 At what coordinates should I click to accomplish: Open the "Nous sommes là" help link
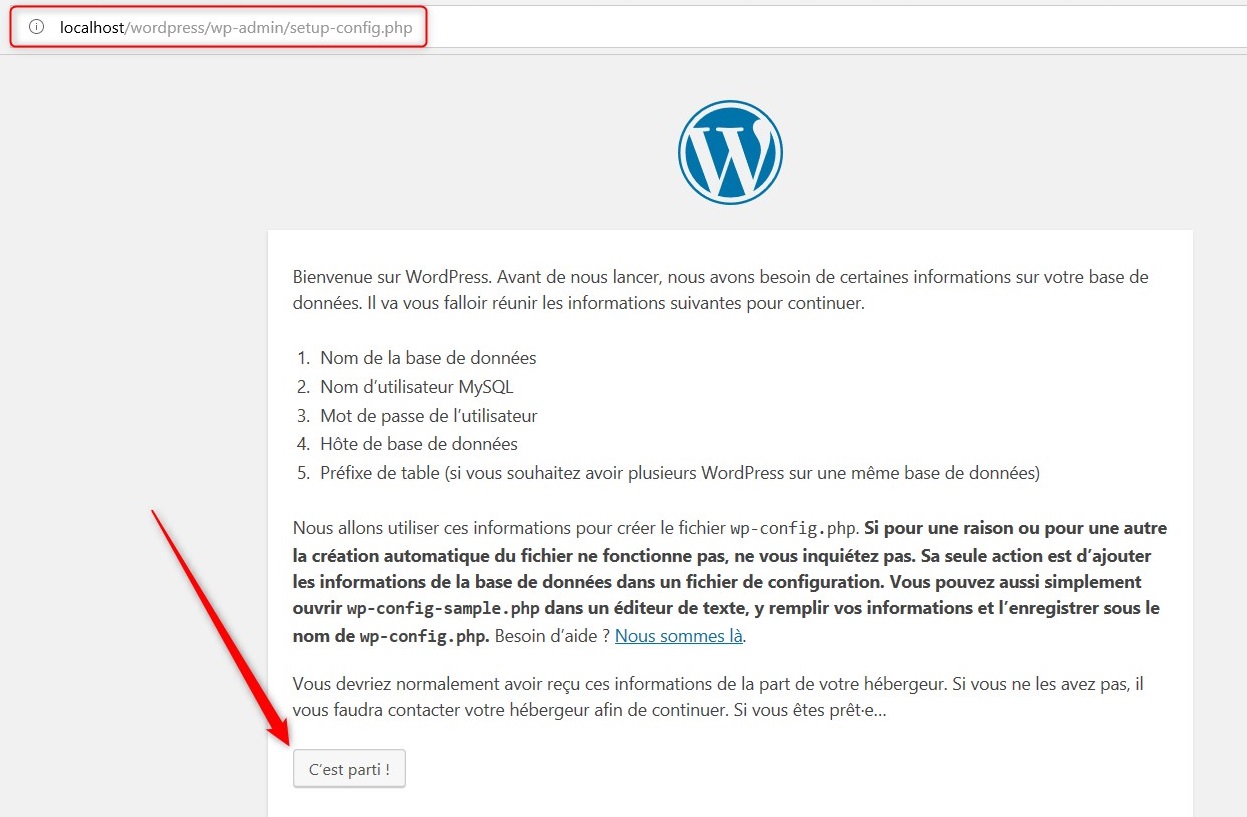pyautogui.click(x=678, y=636)
